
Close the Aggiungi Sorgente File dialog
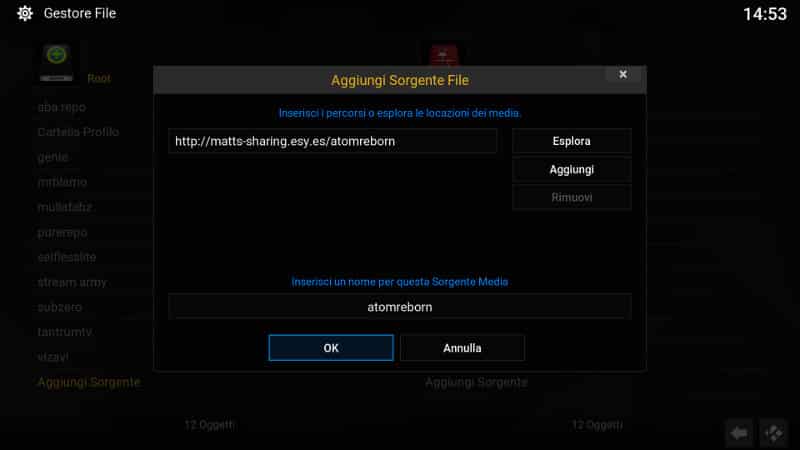[x=623, y=74]
